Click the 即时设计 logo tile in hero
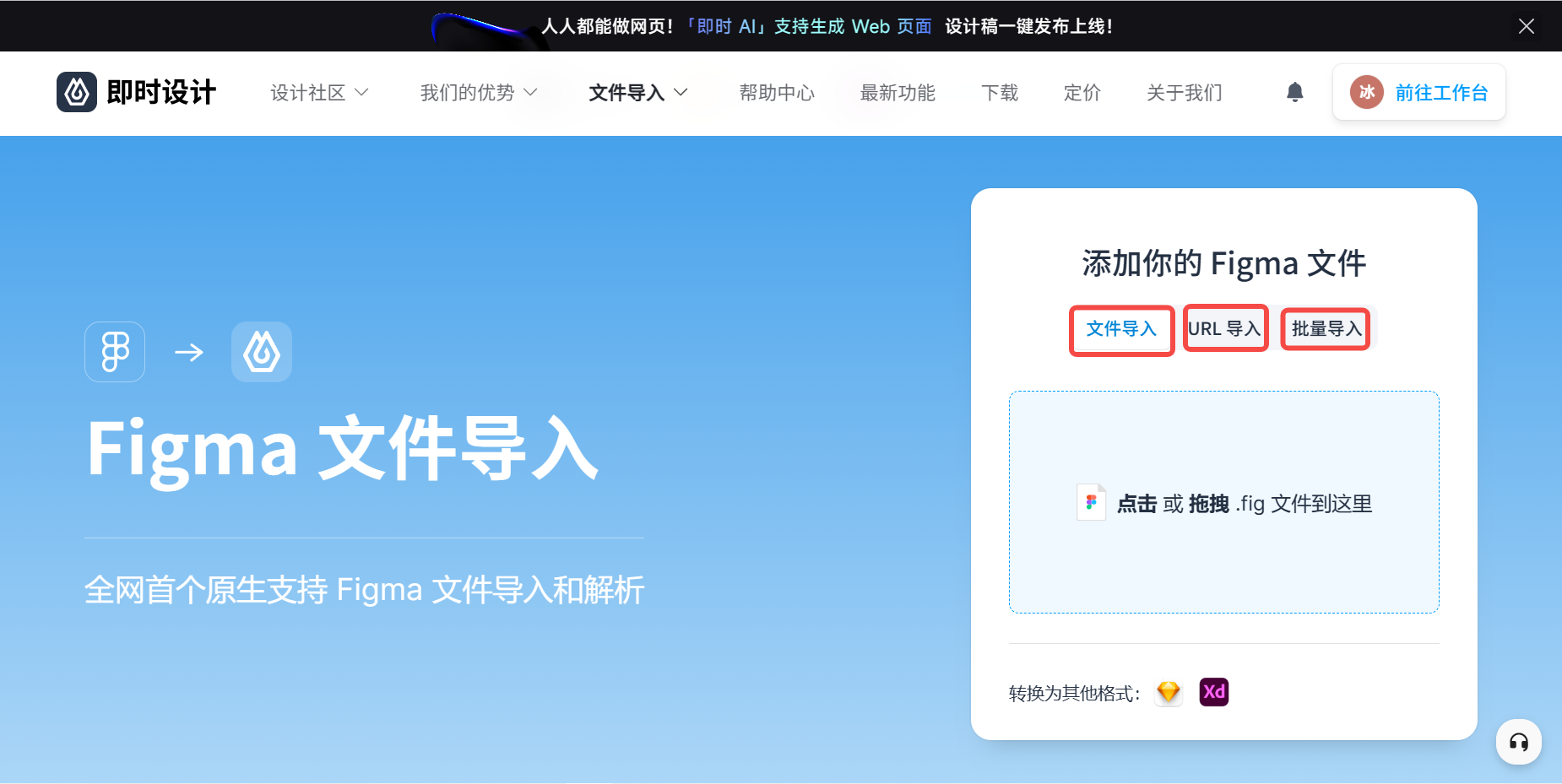Screen dimensions: 1562x784 coord(262,352)
